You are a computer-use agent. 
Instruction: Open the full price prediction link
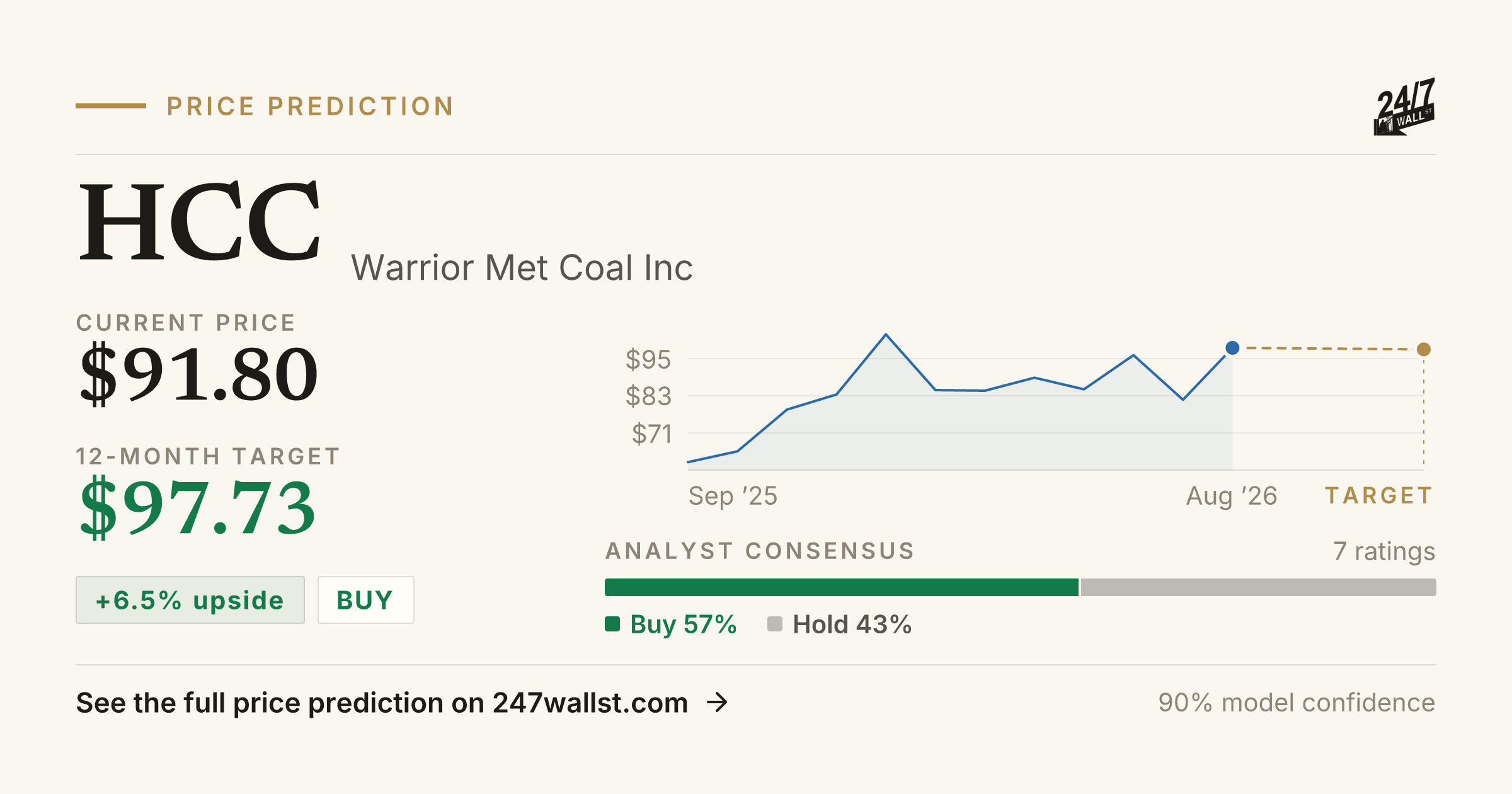tap(402, 702)
